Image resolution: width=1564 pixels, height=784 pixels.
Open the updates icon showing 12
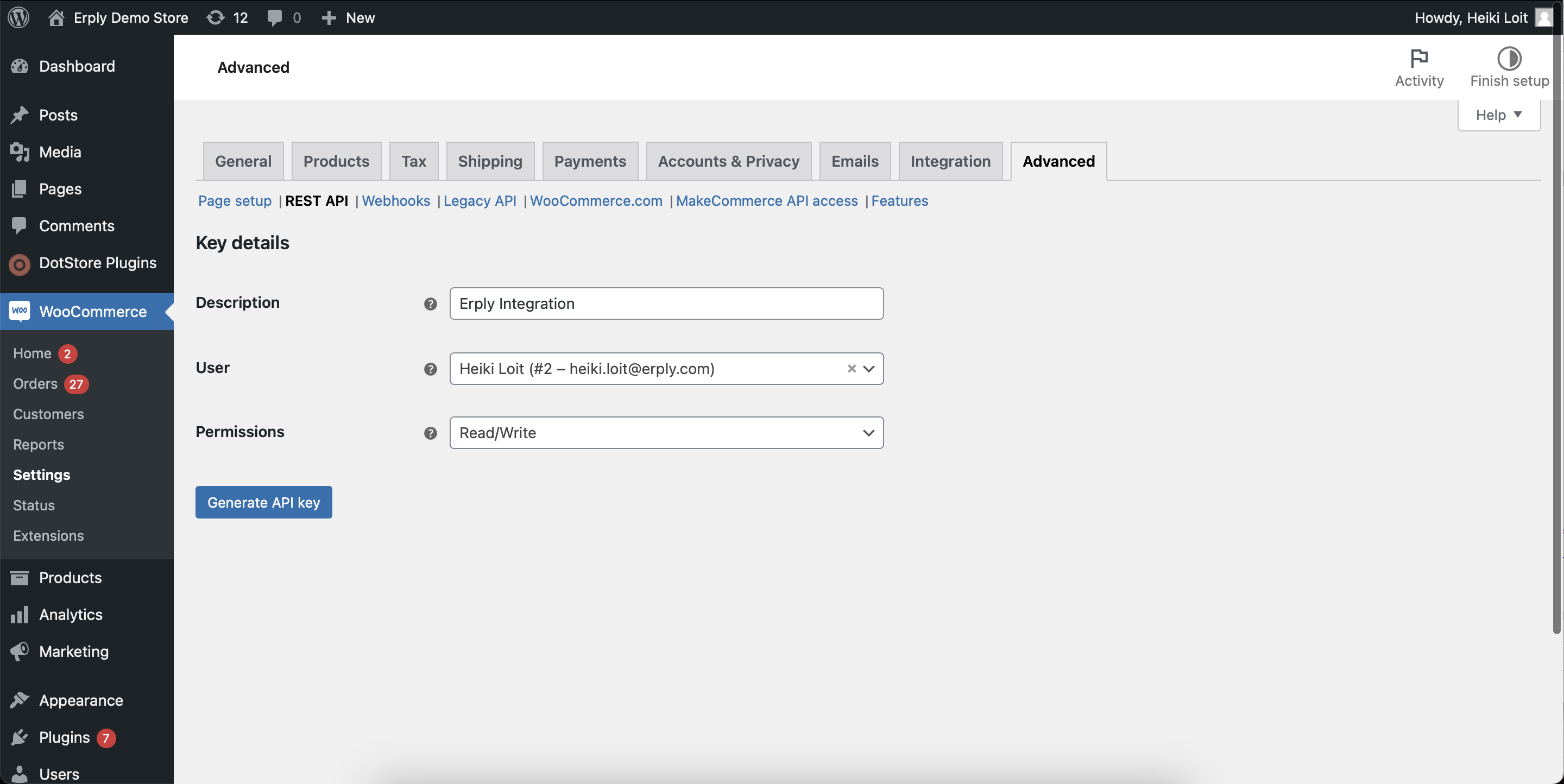[216, 17]
